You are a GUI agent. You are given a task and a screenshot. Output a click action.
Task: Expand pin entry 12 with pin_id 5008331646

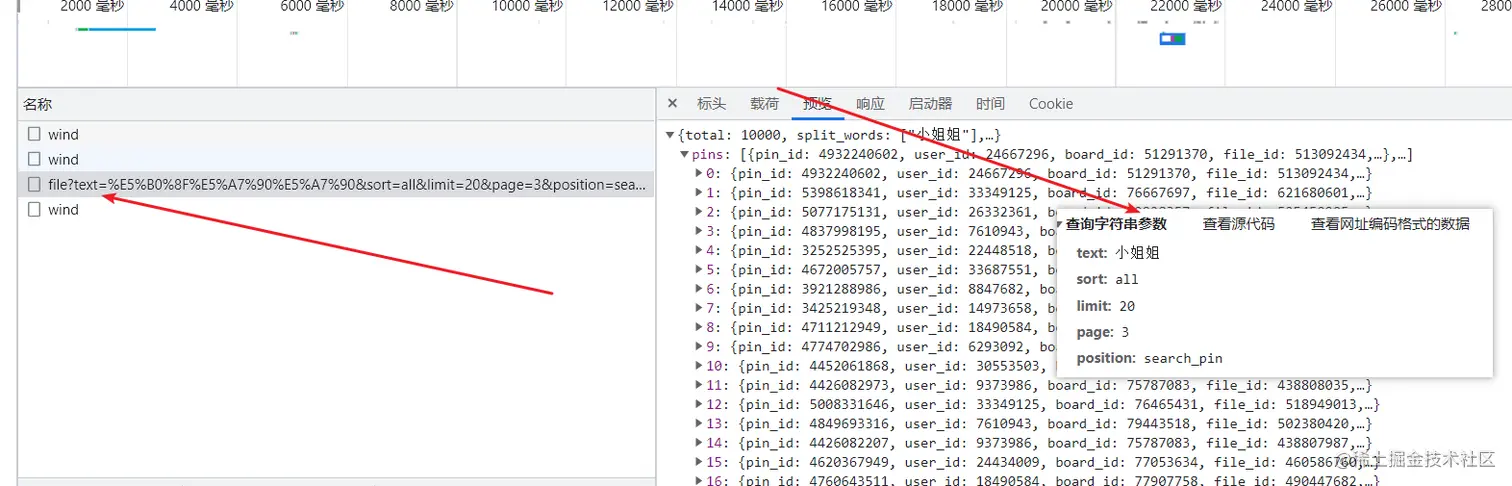coord(699,405)
